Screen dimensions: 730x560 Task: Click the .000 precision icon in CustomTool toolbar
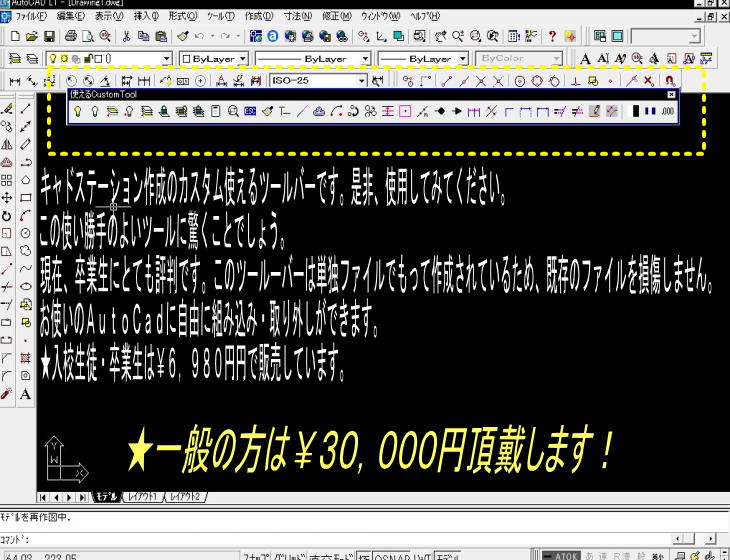coord(667,111)
